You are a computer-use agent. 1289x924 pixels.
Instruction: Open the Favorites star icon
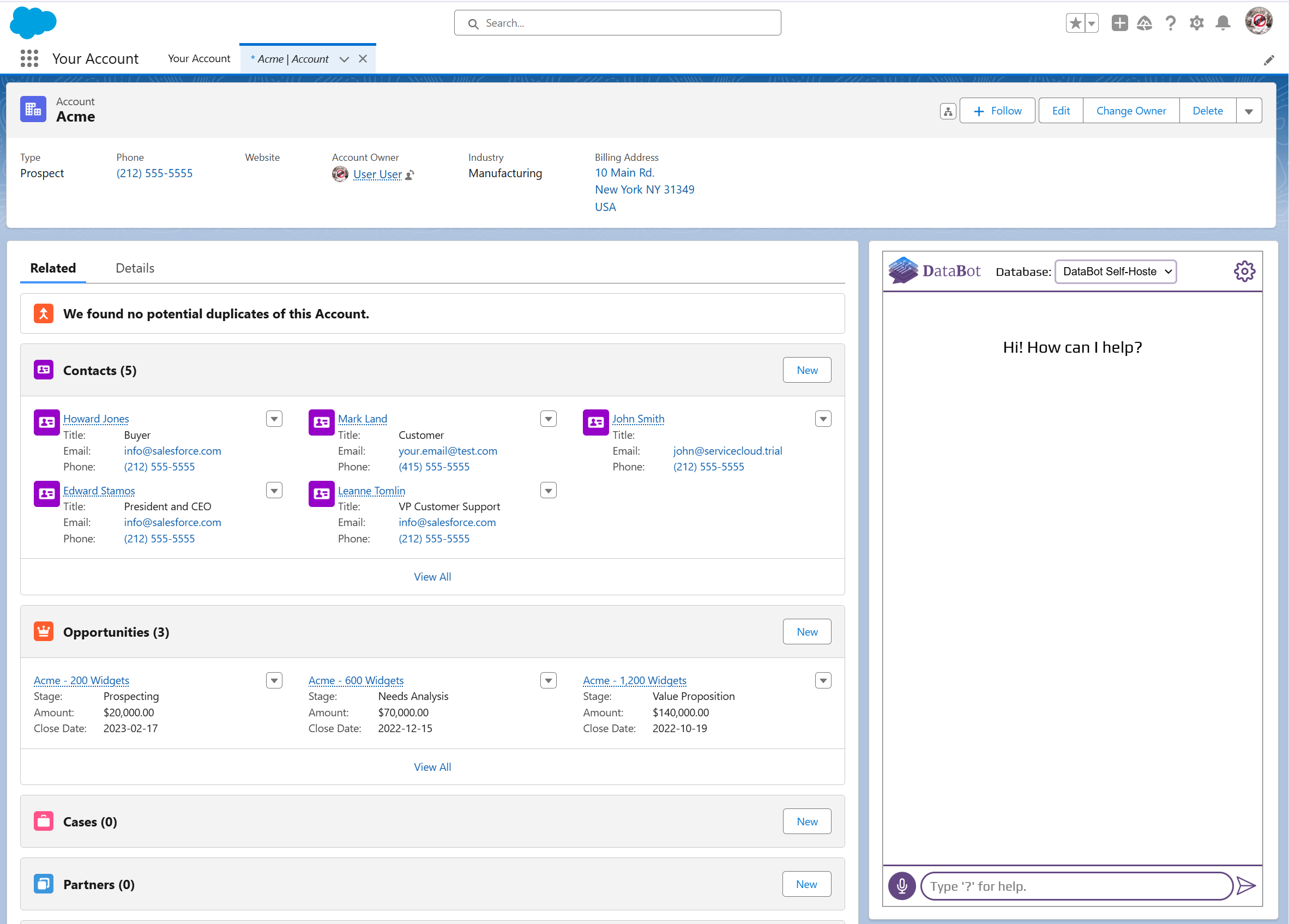click(x=1075, y=23)
